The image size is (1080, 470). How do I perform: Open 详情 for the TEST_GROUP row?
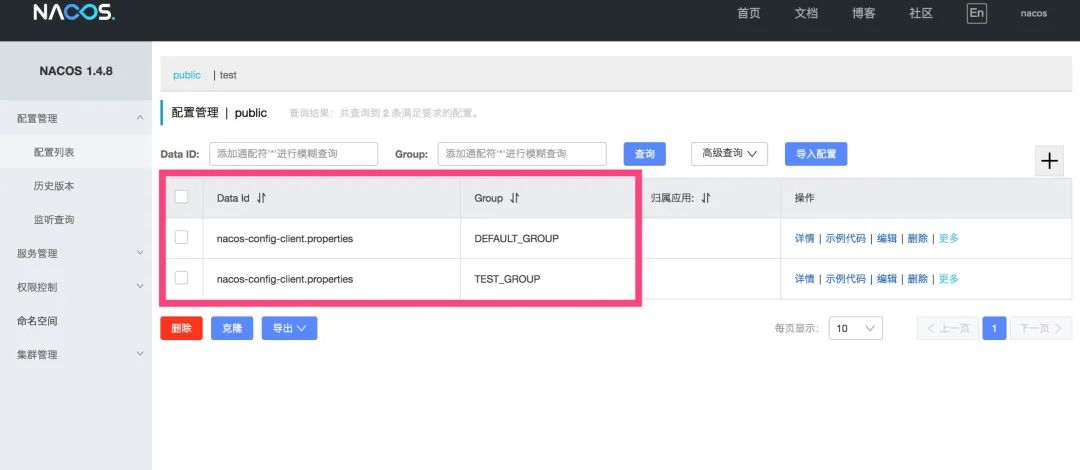(x=804, y=279)
